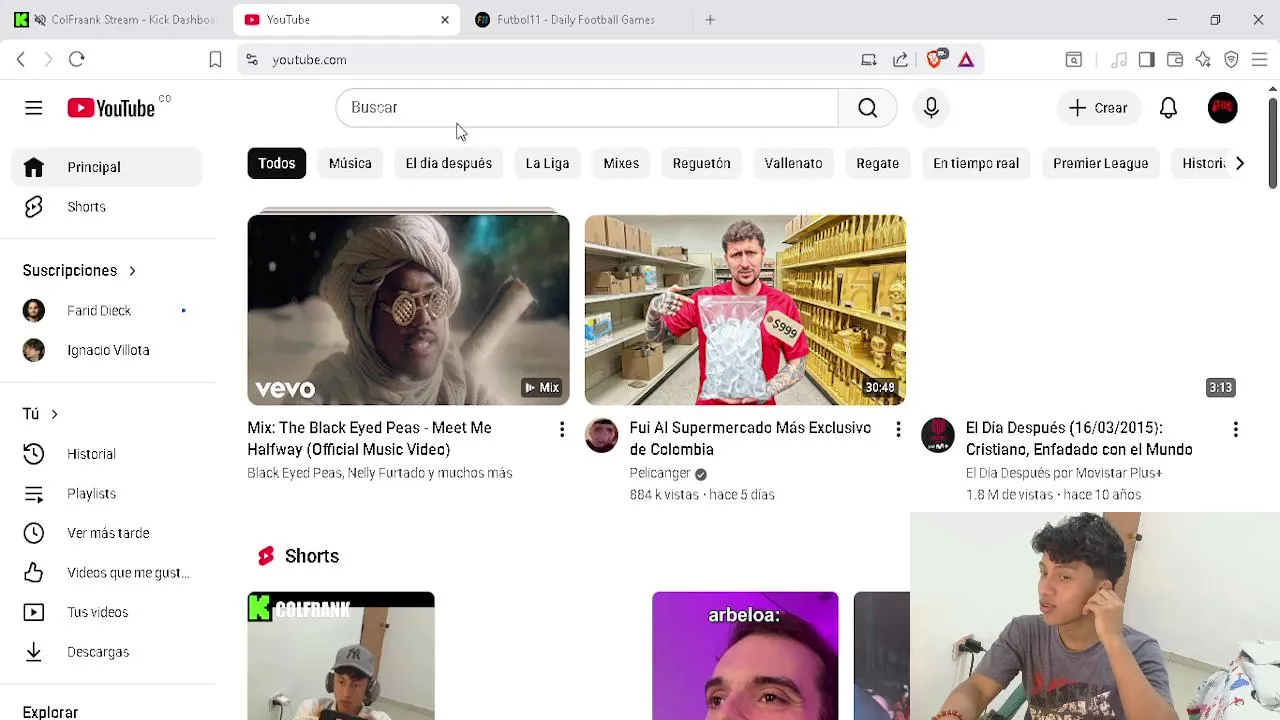Viewport: 1280px width, 720px height.
Task: Open the YouTube guide hamburger menu
Action: point(33,108)
